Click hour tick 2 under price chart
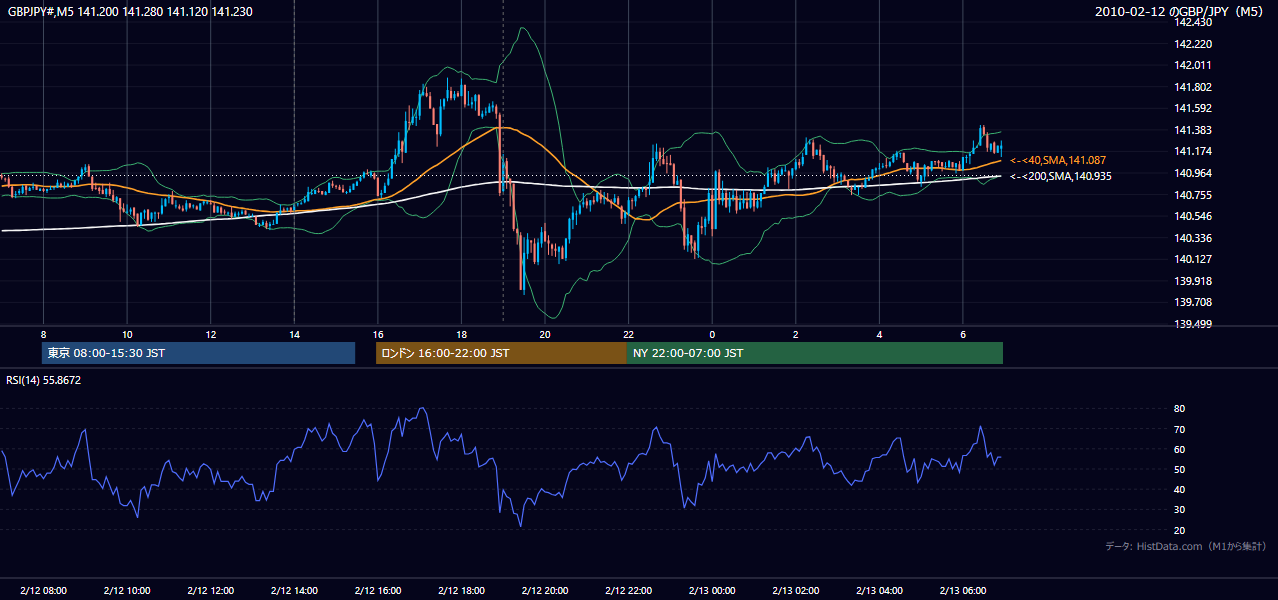 click(795, 334)
